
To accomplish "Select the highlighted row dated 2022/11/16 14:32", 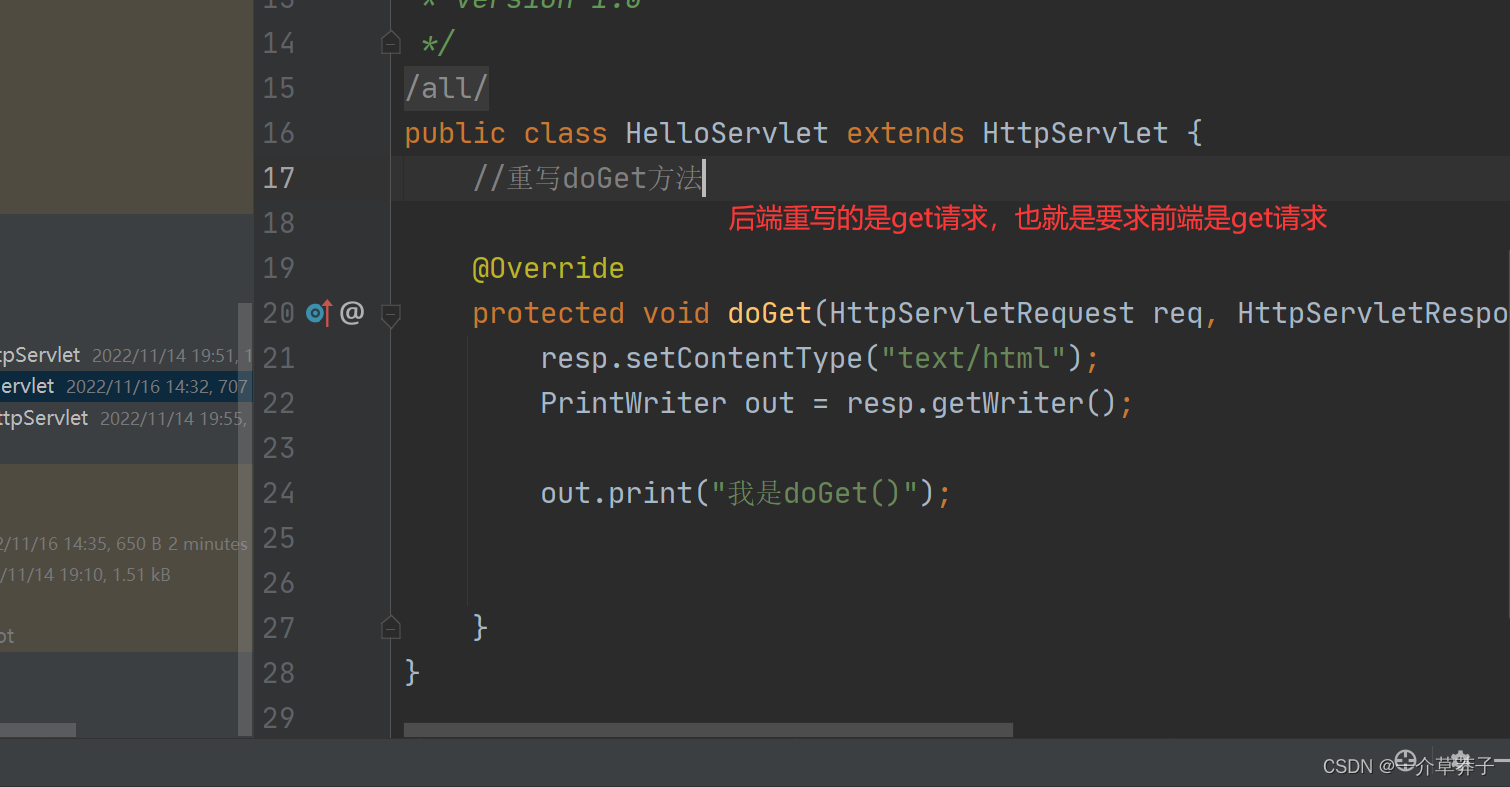I will pyautogui.click(x=126, y=386).
